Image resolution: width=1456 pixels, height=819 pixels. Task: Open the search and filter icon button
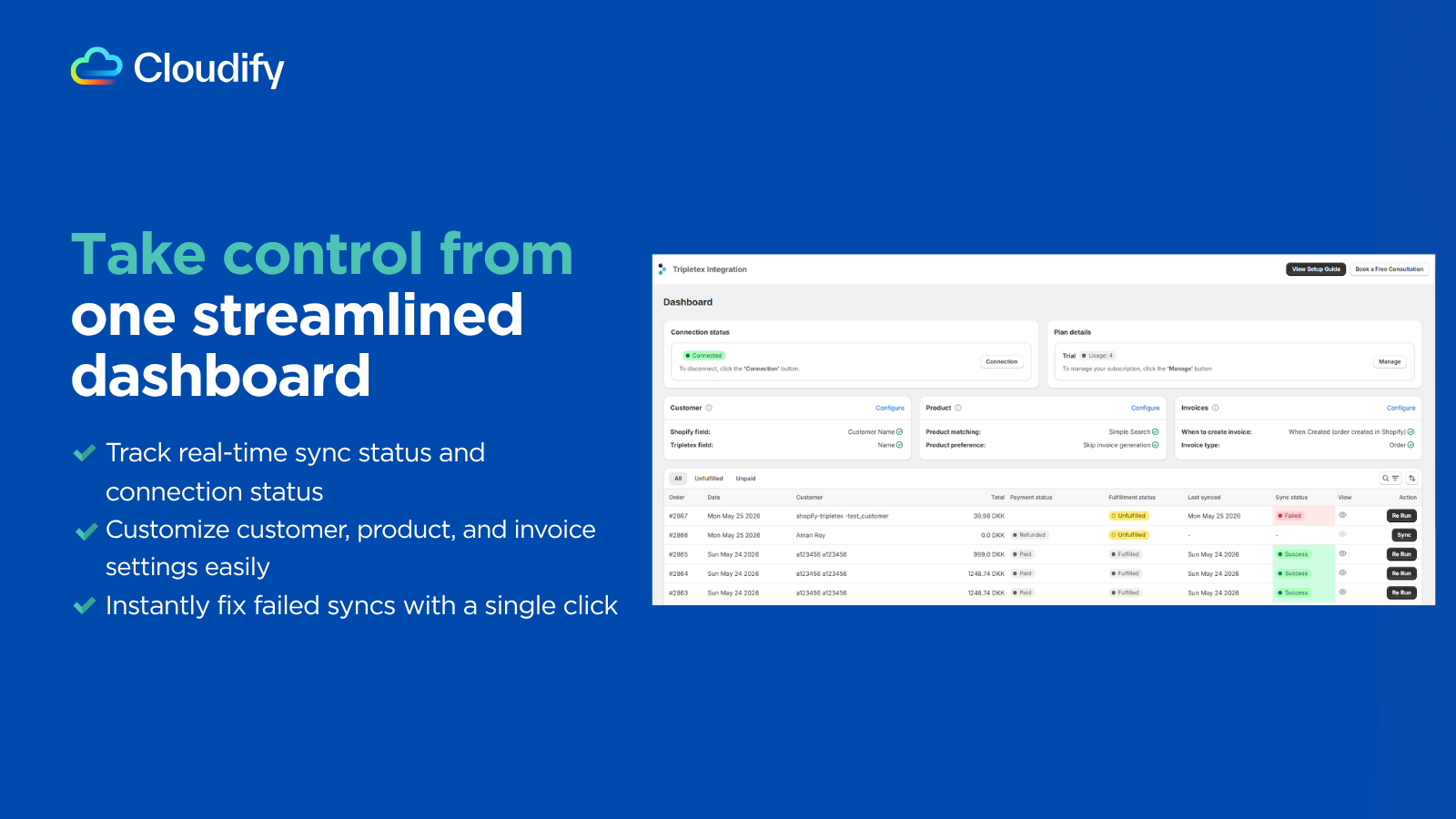pos(1390,479)
